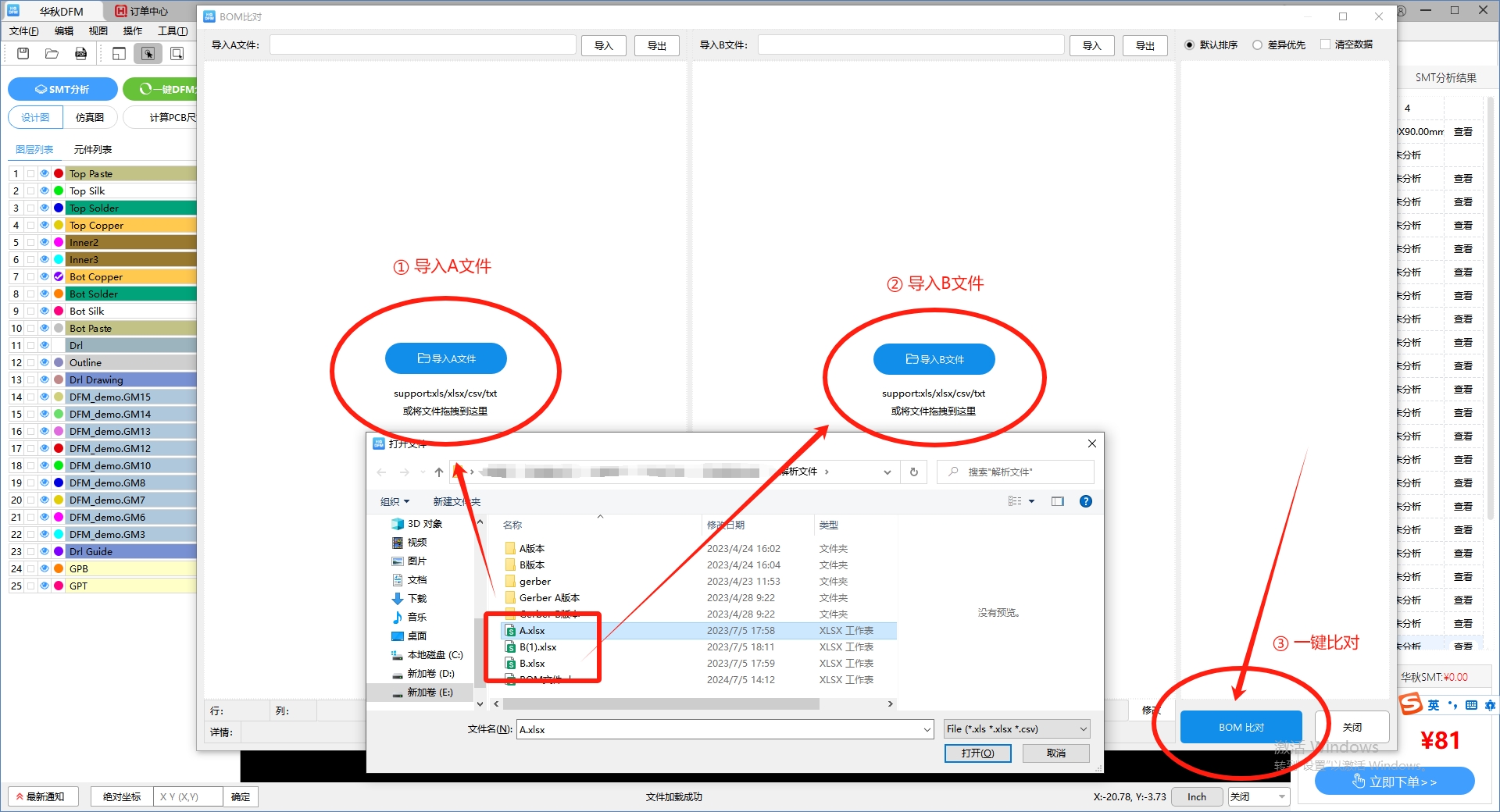Toggle the preview pane icon

tap(1058, 501)
